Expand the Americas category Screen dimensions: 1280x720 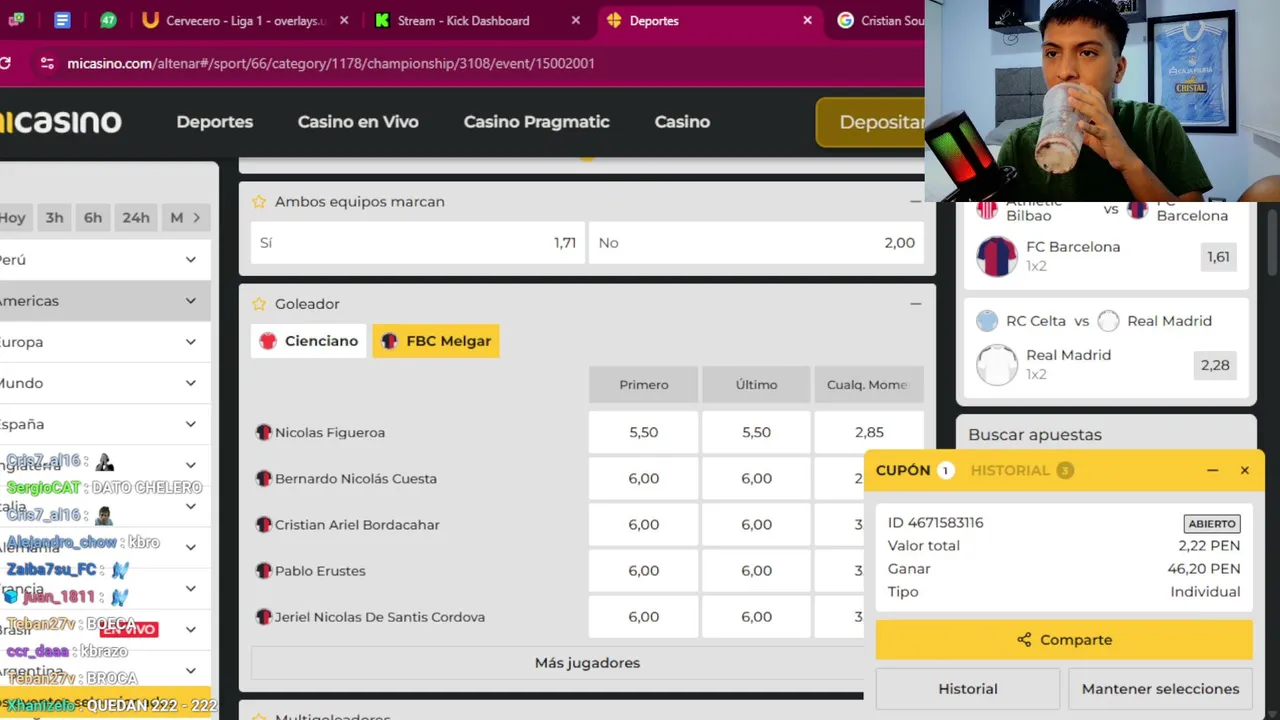pyautogui.click(x=105, y=301)
